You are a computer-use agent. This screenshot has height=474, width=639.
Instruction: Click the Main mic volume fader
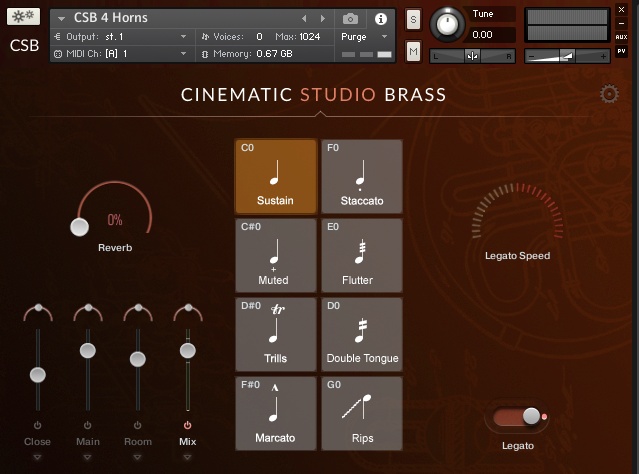pyautogui.click(x=87, y=350)
